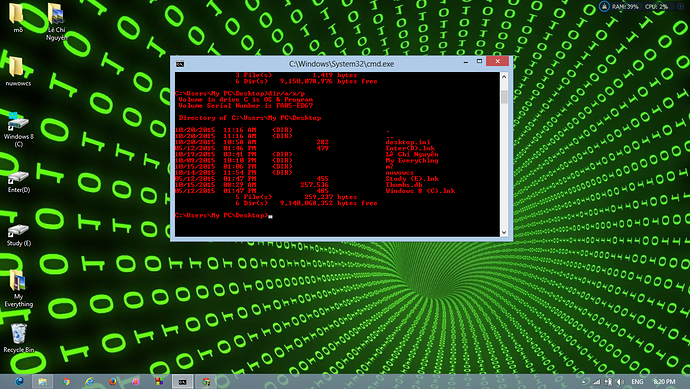Open the 8:20 PM clock
This screenshot has height=389, width=690.
coord(664,382)
